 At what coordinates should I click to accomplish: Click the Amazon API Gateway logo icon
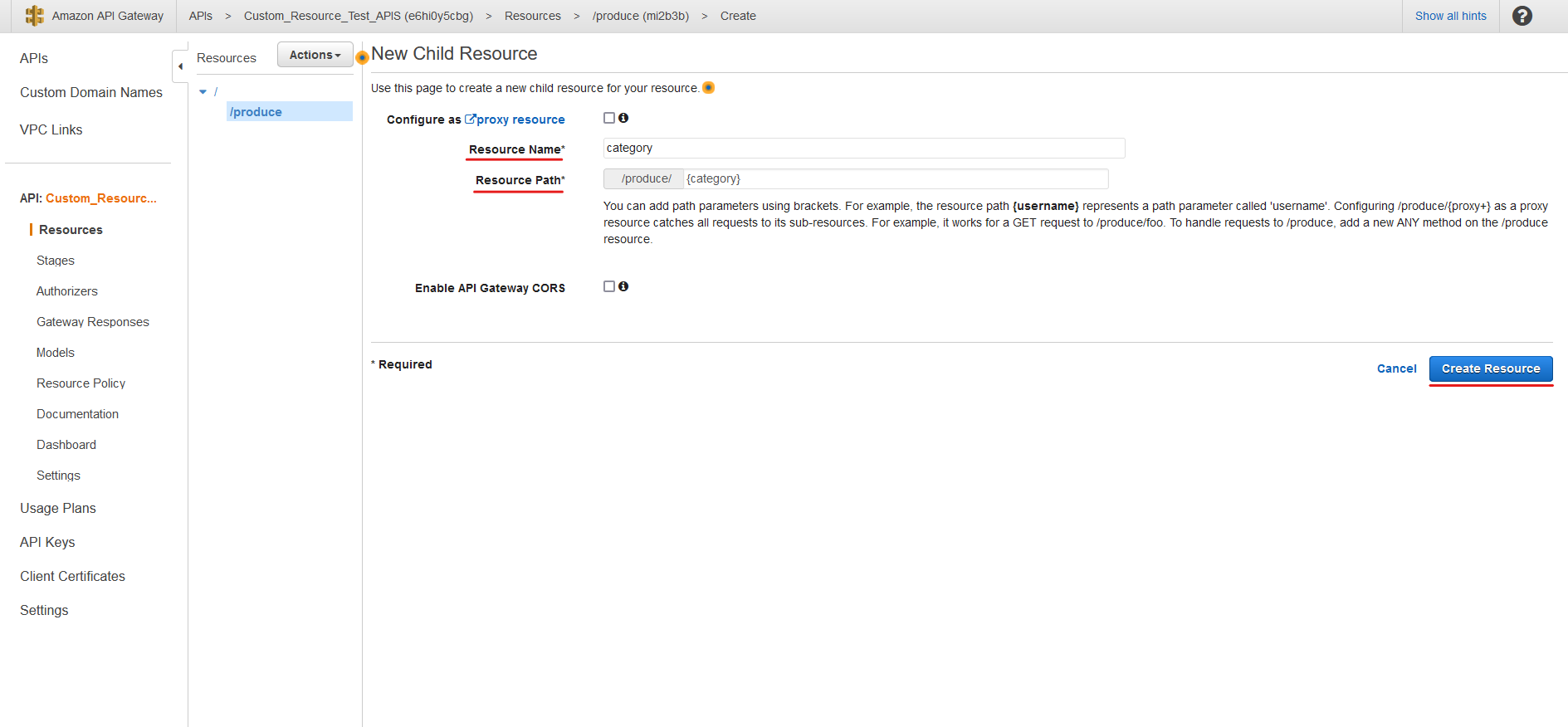point(35,16)
